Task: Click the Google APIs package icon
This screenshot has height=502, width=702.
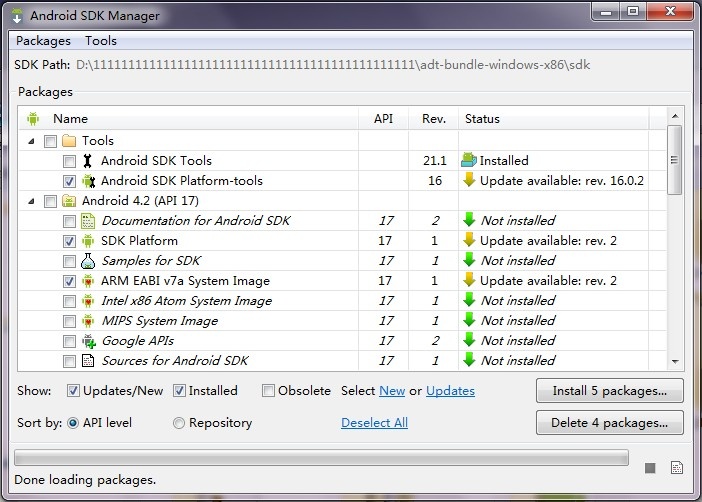Action: (88, 341)
